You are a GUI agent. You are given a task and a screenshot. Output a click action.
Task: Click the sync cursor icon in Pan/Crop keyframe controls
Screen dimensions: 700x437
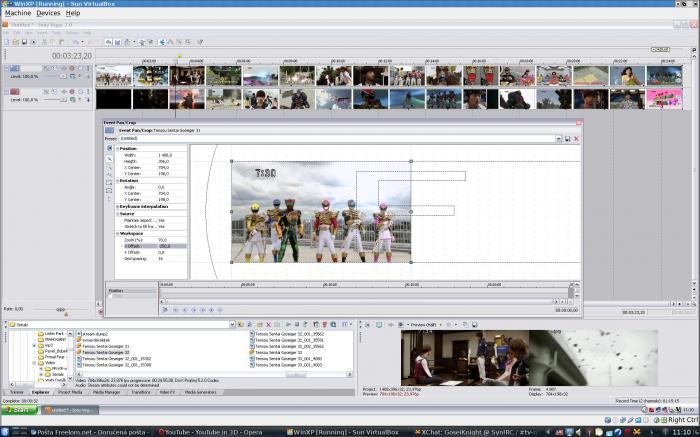point(165,310)
